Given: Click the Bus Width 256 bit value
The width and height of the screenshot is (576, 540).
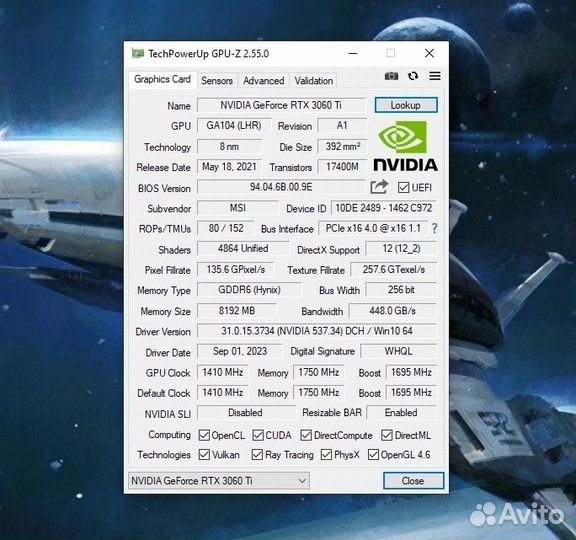Looking at the screenshot, I should click(x=402, y=290).
